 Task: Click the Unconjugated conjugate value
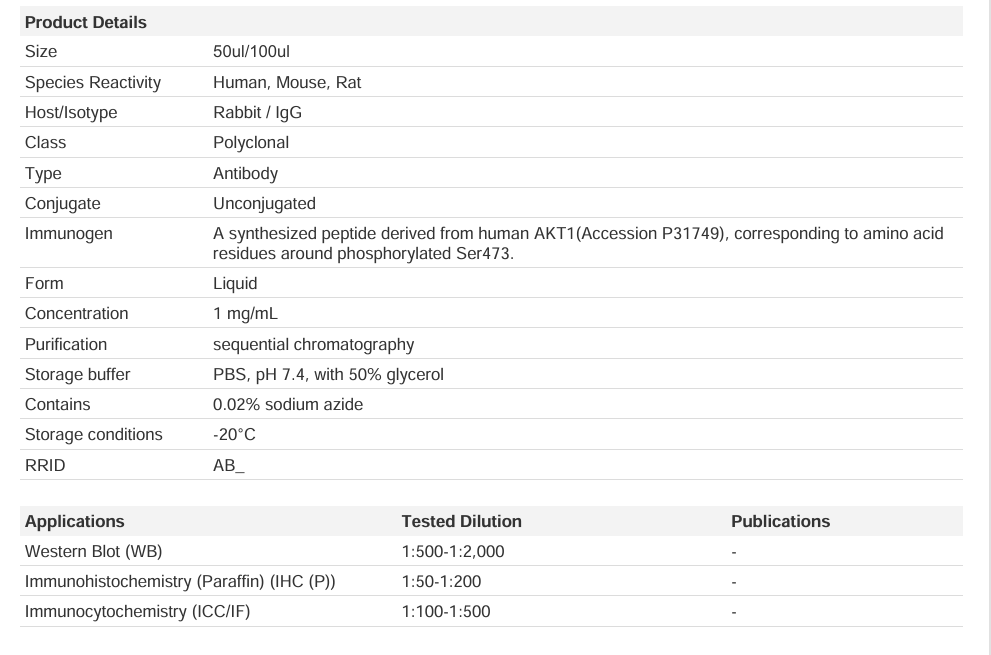264,204
